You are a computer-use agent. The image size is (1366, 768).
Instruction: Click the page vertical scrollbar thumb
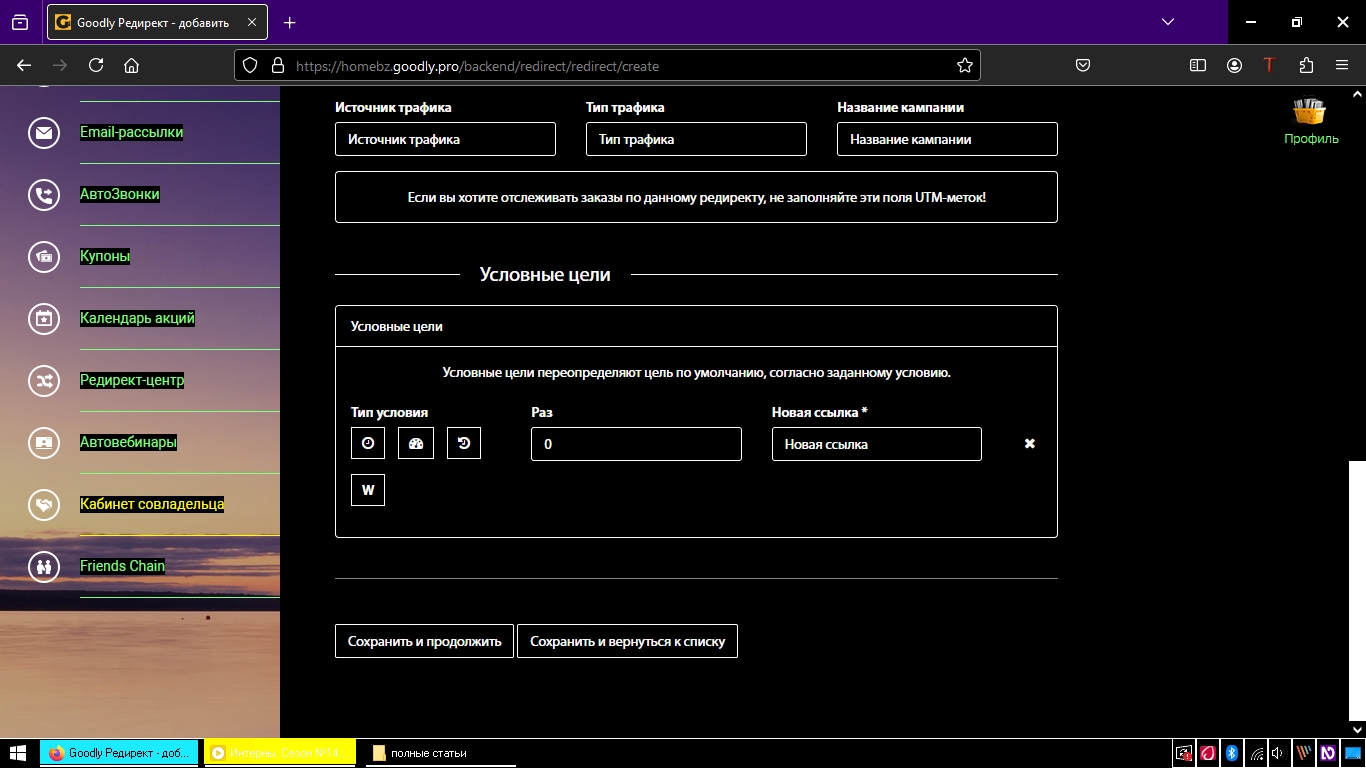pyautogui.click(x=1357, y=589)
